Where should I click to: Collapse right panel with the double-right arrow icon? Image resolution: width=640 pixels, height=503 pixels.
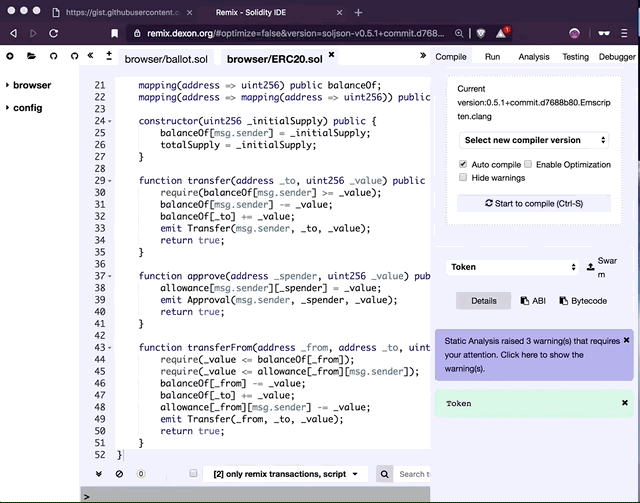pyautogui.click(x=423, y=55)
